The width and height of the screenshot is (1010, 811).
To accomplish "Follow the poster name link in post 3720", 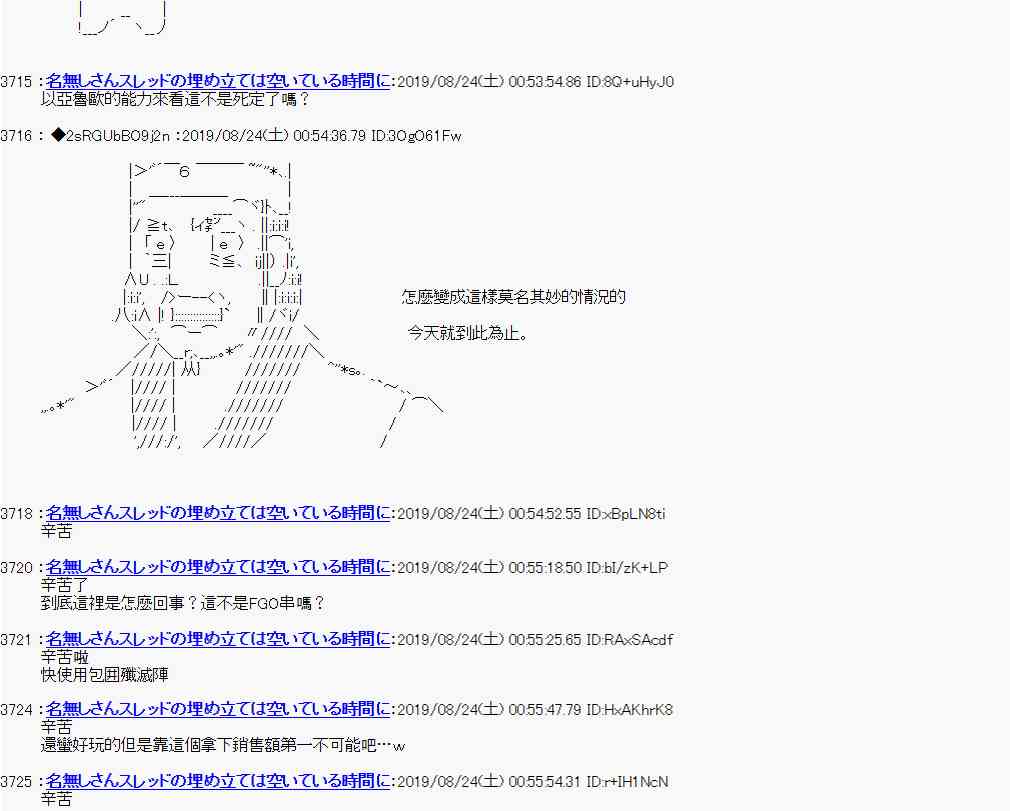I will 218,568.
